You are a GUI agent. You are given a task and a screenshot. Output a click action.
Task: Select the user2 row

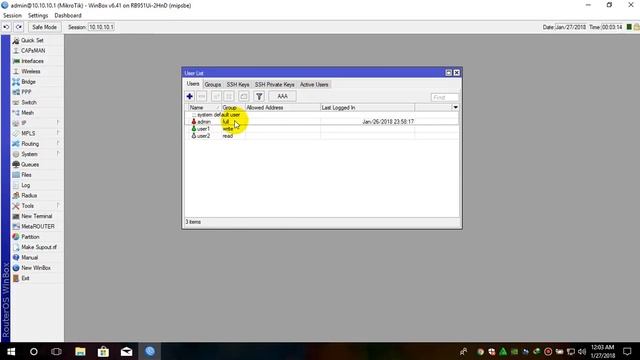tap(322, 136)
